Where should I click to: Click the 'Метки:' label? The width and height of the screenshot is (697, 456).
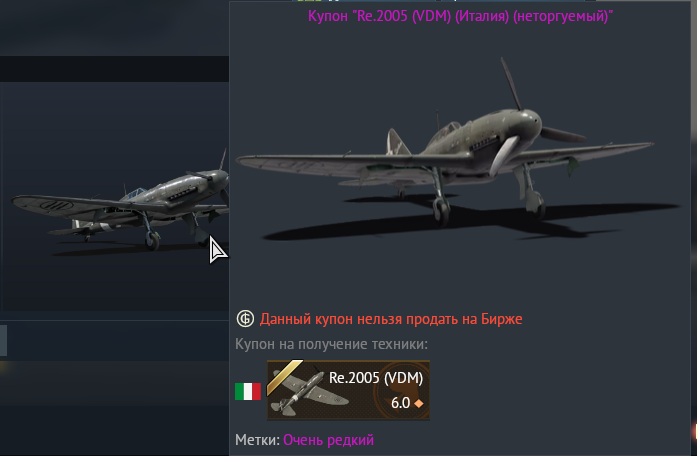(257, 440)
